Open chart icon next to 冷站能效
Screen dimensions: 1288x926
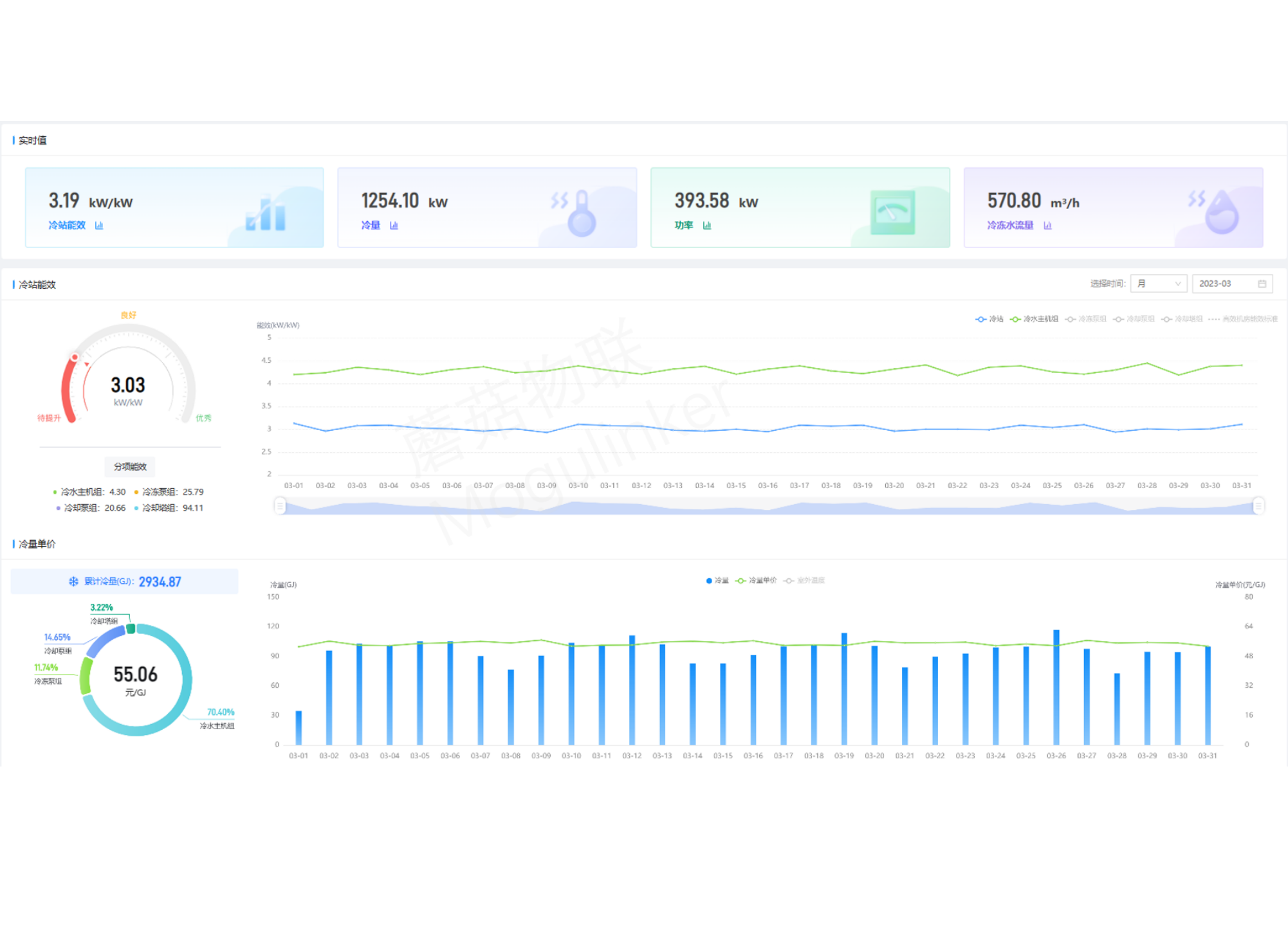pyautogui.click(x=99, y=225)
